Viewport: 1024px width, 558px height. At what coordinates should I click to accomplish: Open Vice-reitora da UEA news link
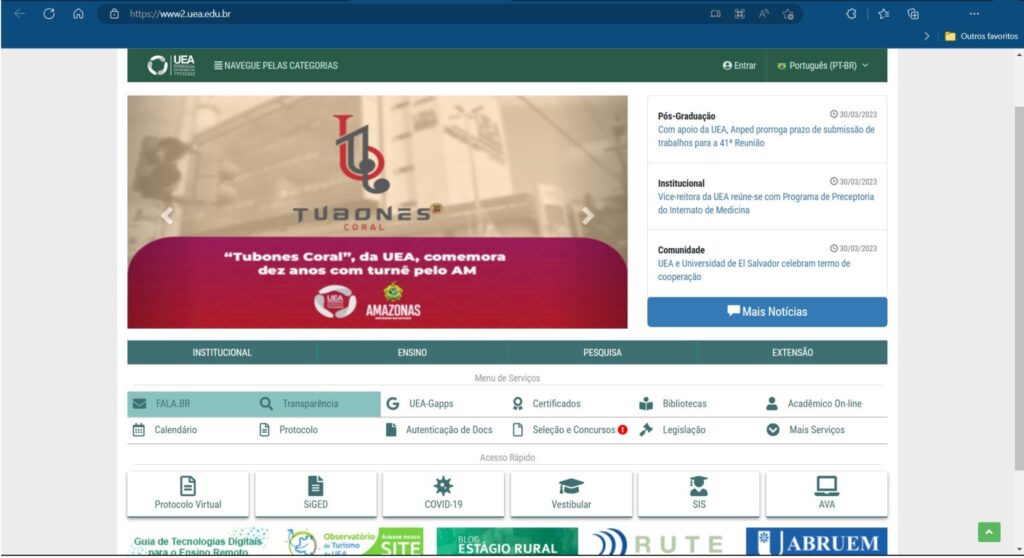pos(765,203)
